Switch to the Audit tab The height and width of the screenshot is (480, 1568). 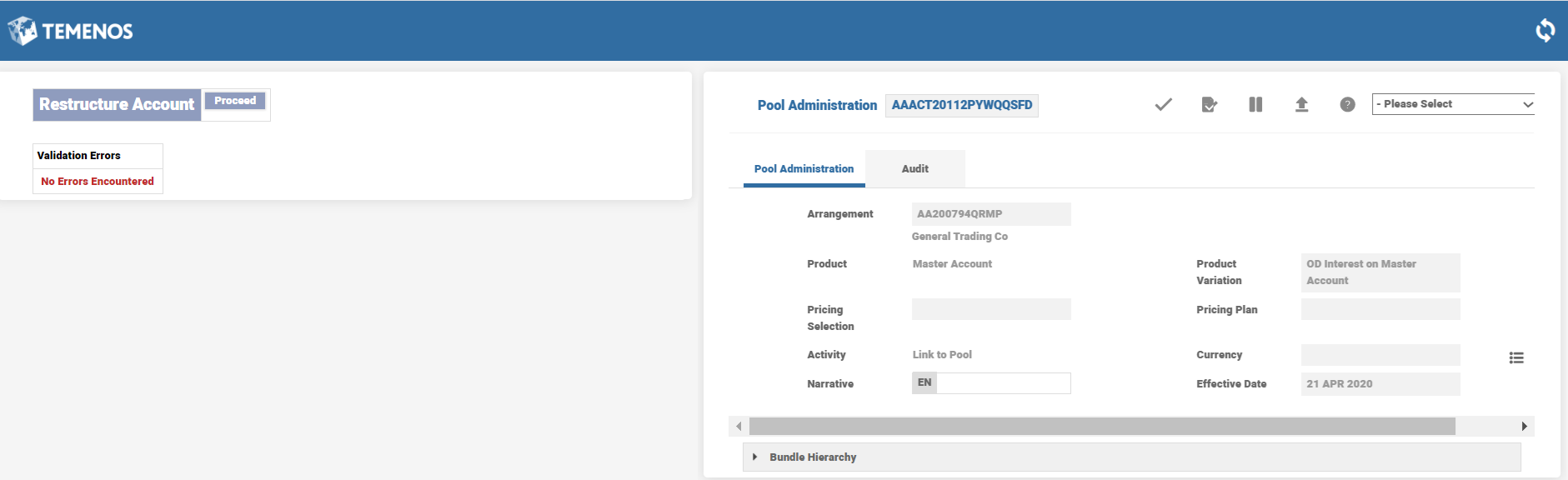pyautogui.click(x=914, y=168)
